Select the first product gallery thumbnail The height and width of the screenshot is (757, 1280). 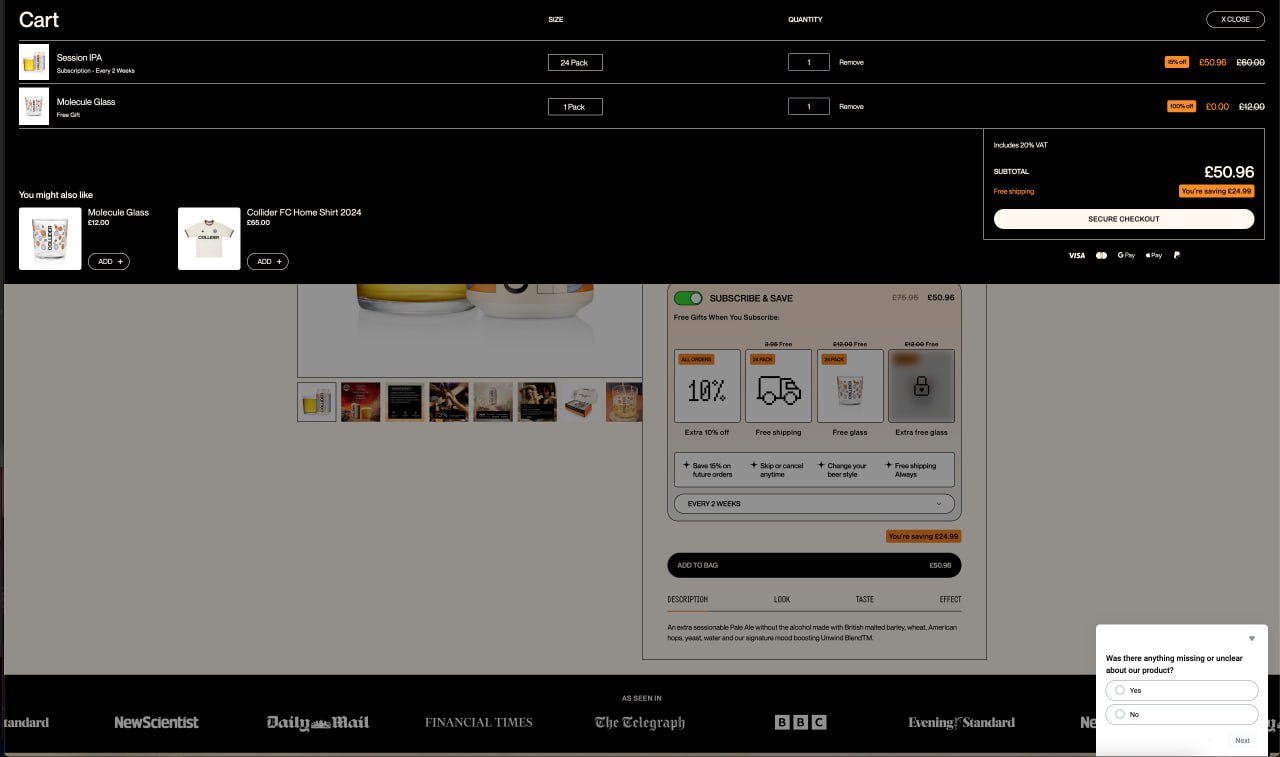click(317, 402)
